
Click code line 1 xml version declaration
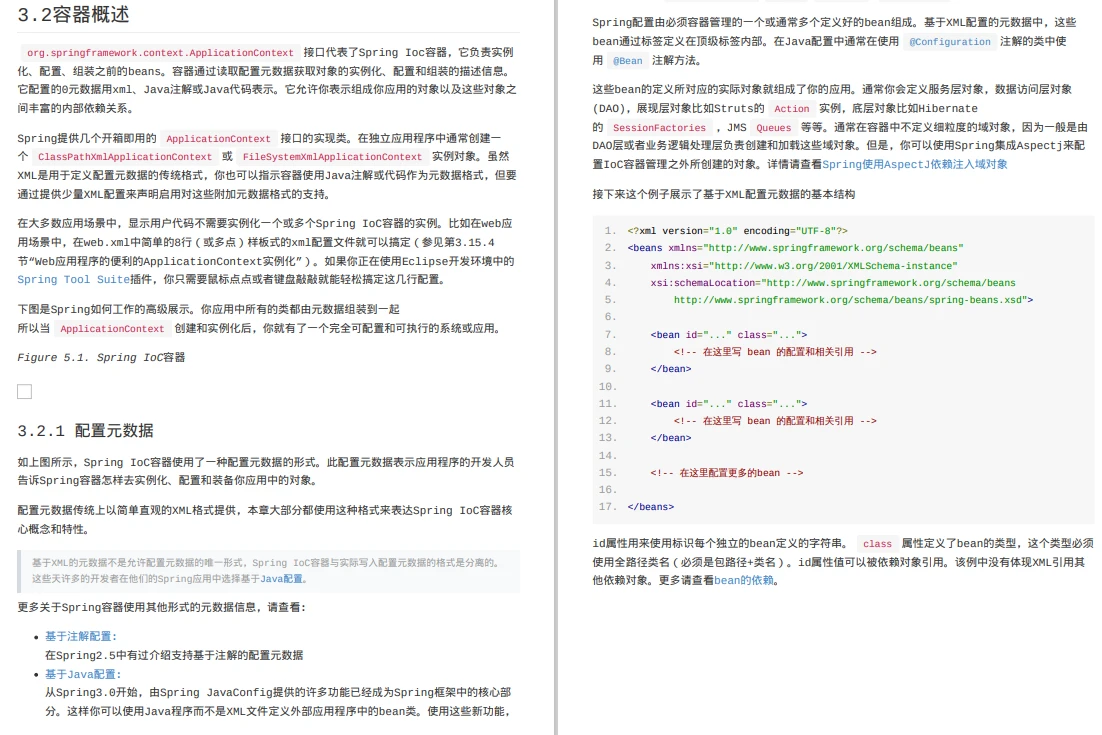737,231
